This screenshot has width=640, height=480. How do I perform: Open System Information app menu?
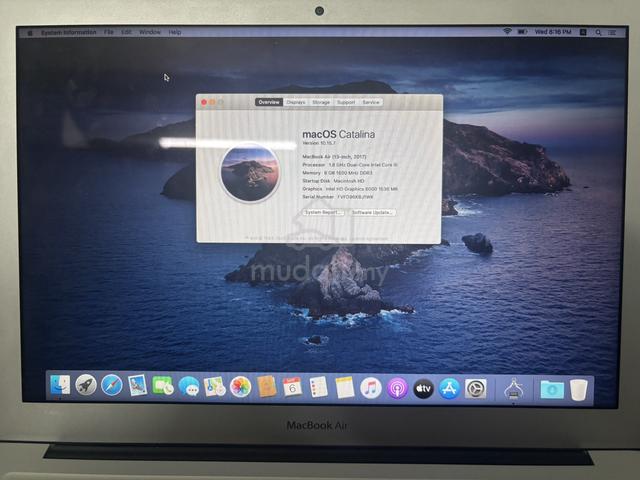(x=69, y=32)
